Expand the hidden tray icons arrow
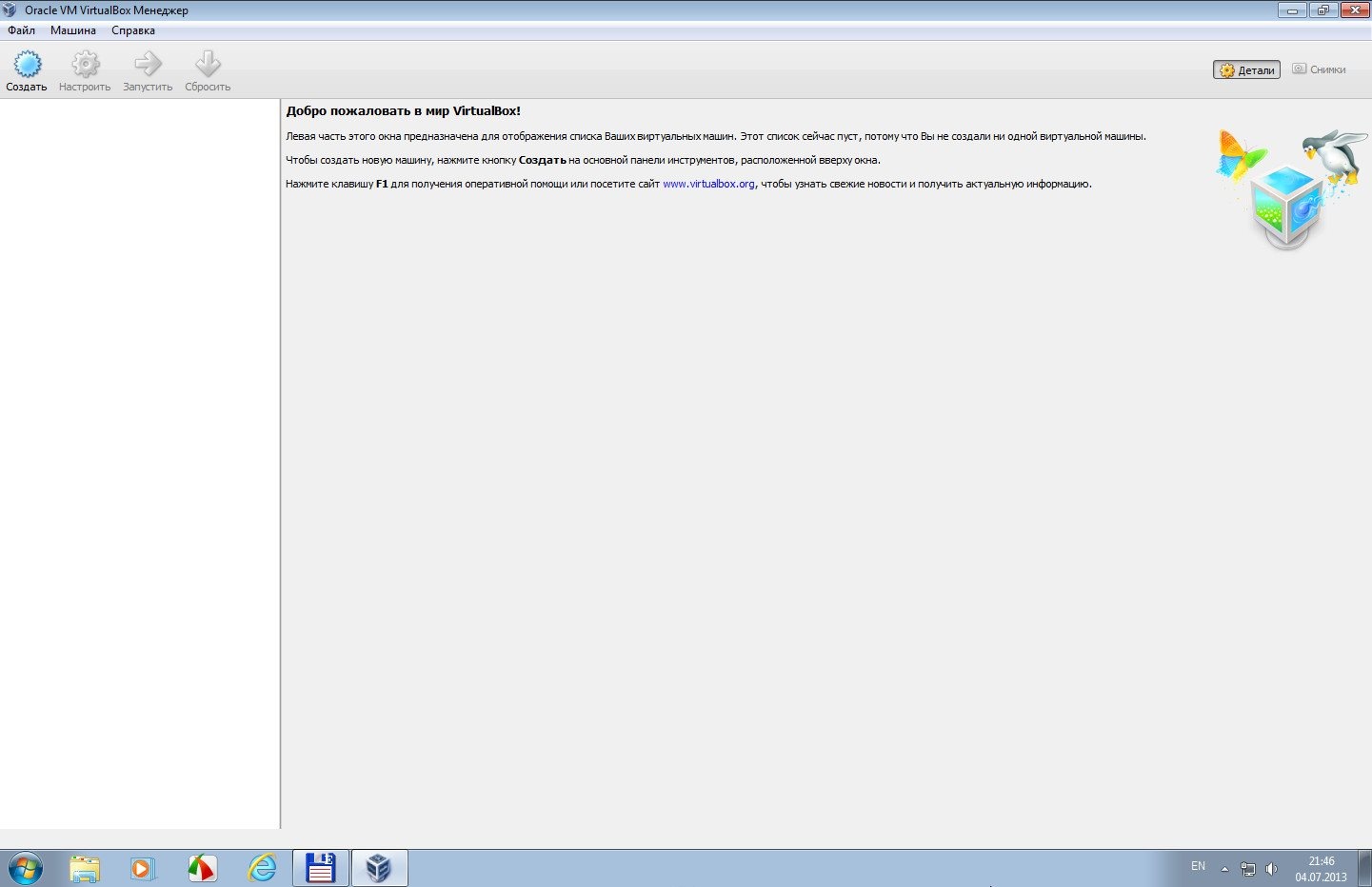1372x887 pixels. point(1224,869)
